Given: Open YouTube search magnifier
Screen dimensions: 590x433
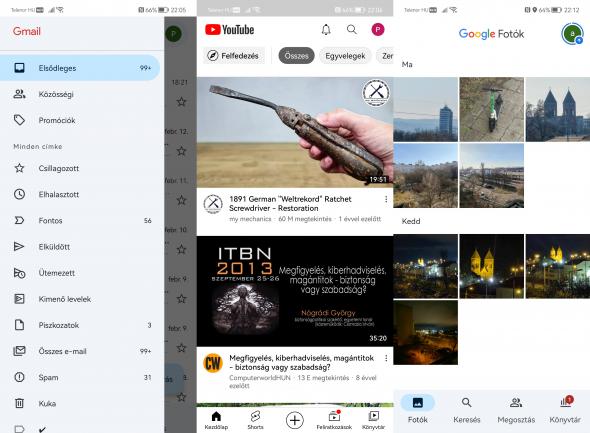Looking at the screenshot, I should [x=352, y=29].
